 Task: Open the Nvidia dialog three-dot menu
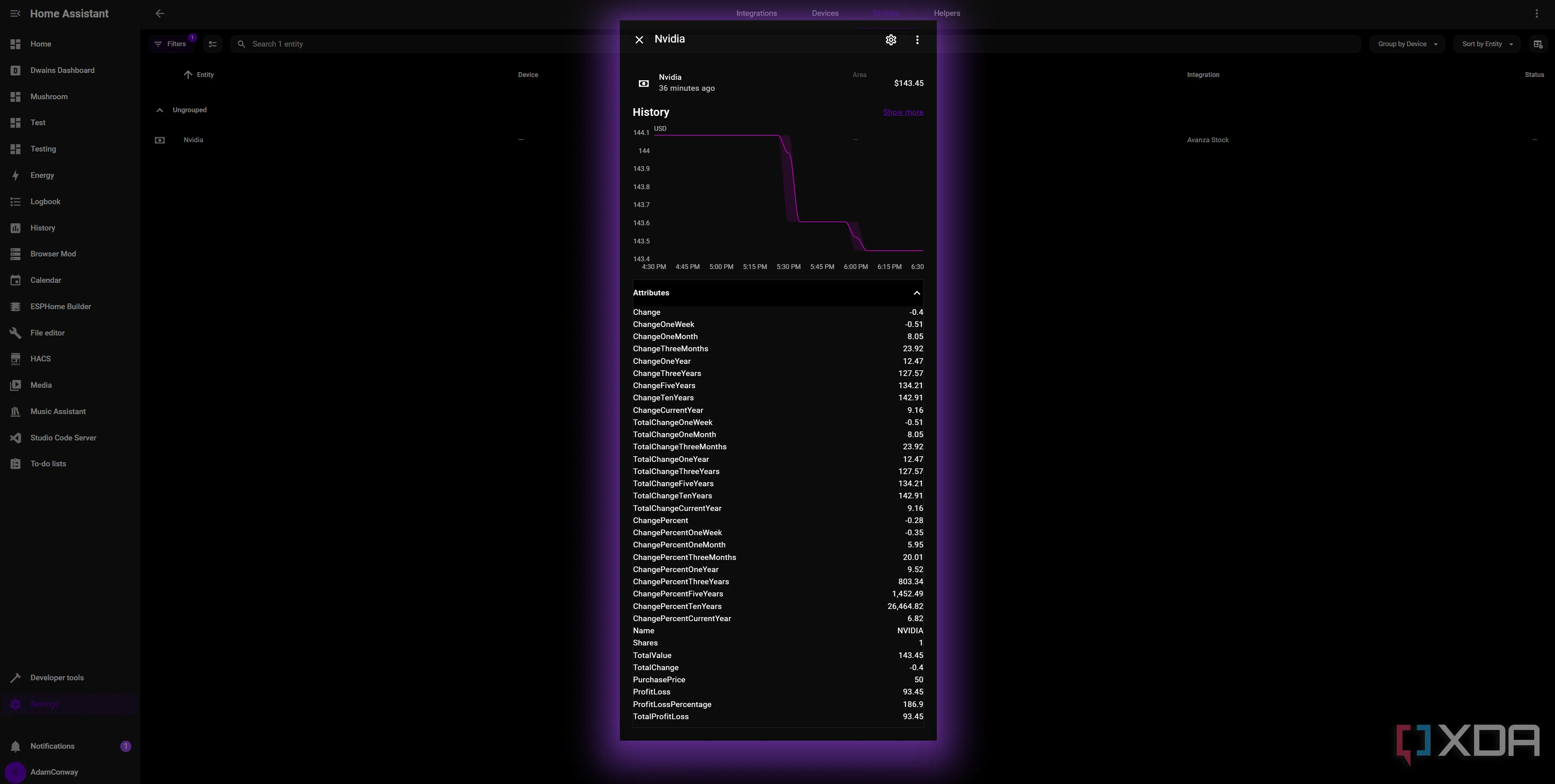tap(917, 40)
